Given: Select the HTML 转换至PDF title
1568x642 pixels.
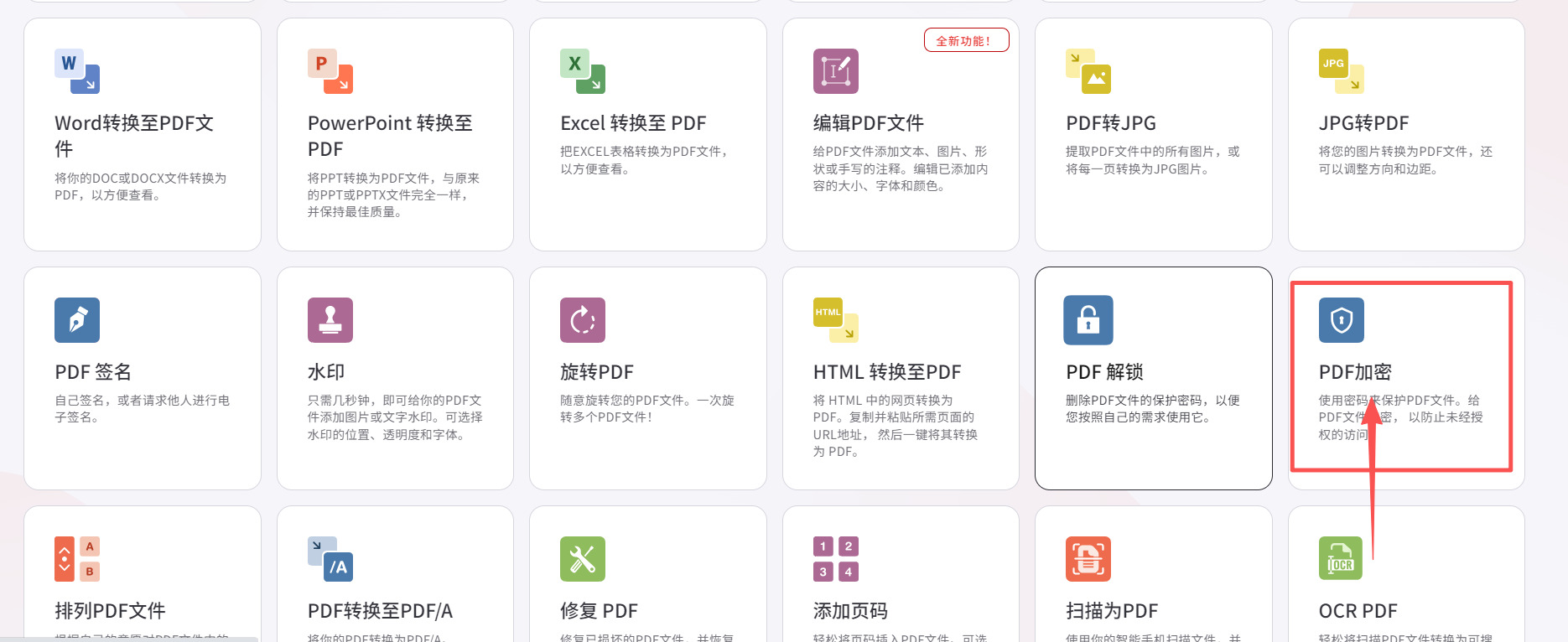Looking at the screenshot, I should pyautogui.click(x=887, y=372).
